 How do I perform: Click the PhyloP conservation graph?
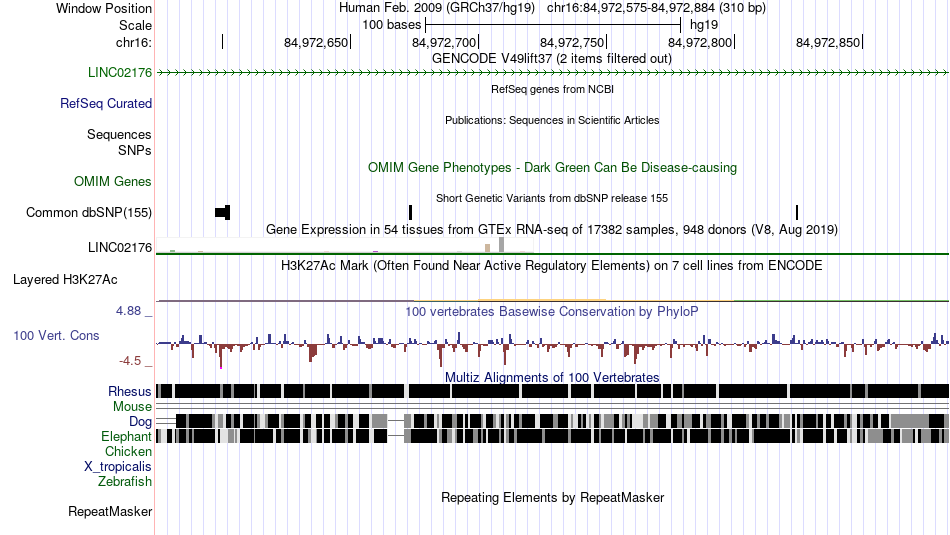point(552,349)
